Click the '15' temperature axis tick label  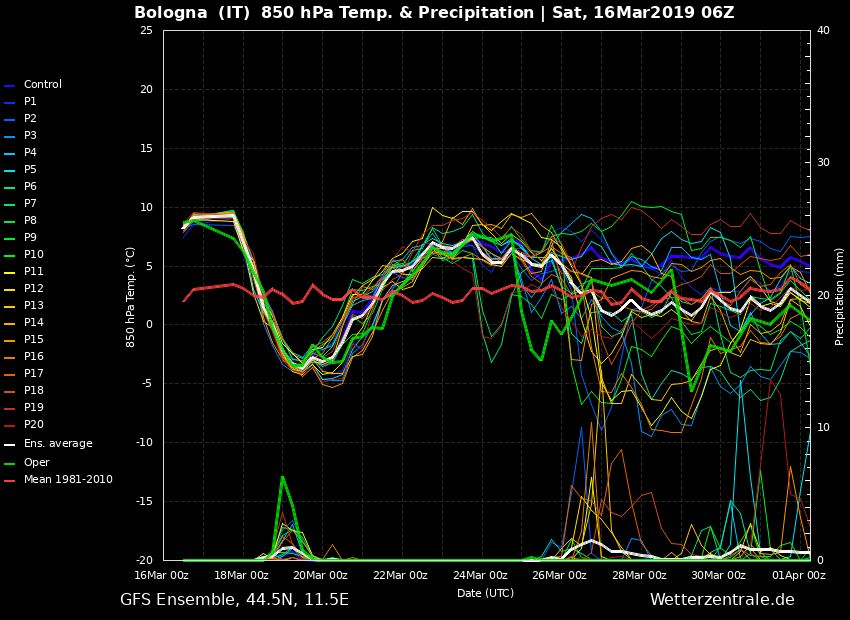[x=146, y=148]
